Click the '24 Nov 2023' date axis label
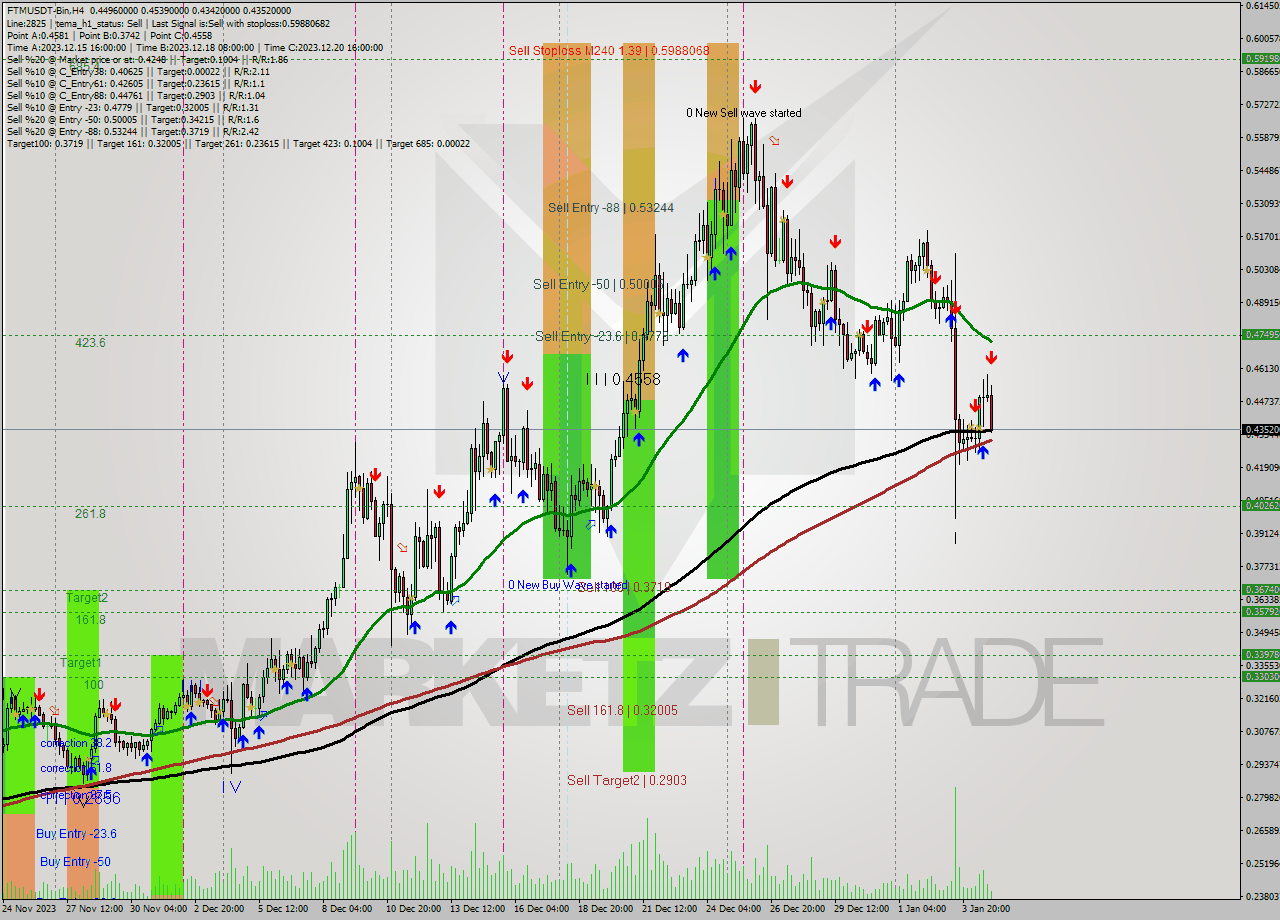The height and width of the screenshot is (920, 1280). 29,909
